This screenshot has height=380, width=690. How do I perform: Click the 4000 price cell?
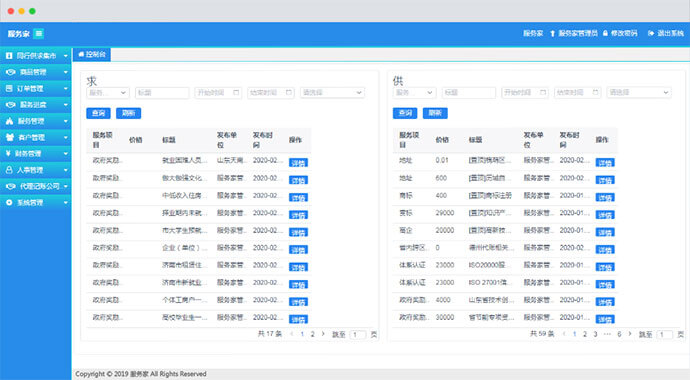point(443,300)
